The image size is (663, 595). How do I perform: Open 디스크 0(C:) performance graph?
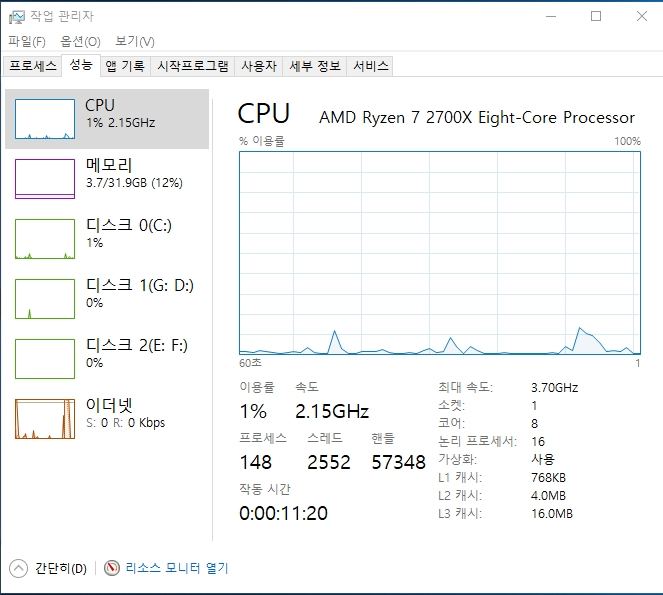coord(45,239)
